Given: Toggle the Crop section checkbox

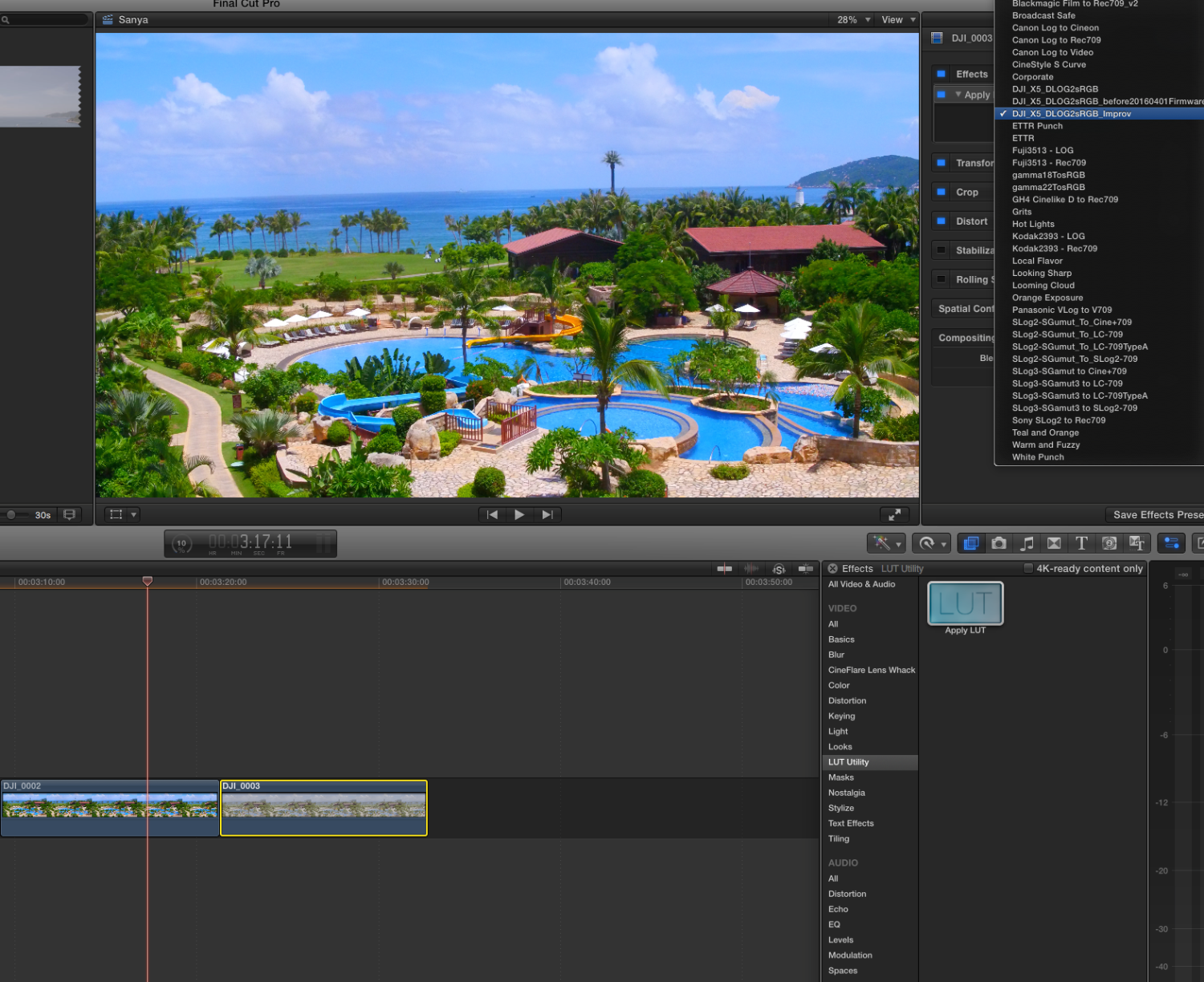Looking at the screenshot, I should pyautogui.click(x=942, y=193).
